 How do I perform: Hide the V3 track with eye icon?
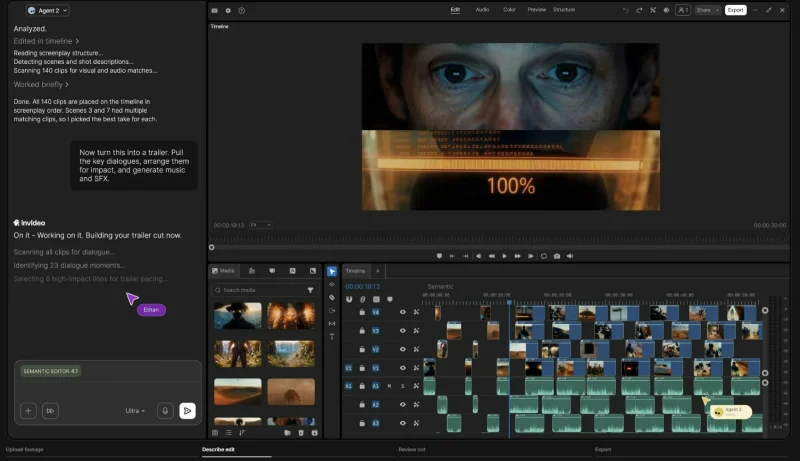tap(403, 330)
